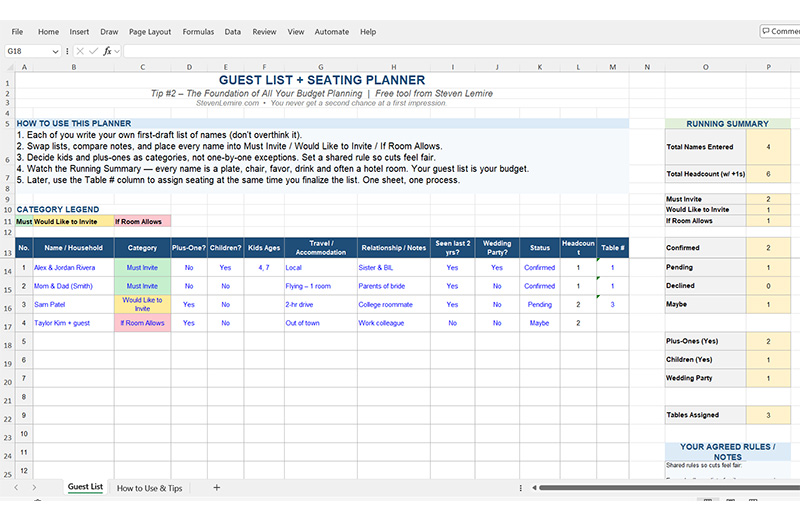Click the previous sheet navigation arrow

(16, 488)
